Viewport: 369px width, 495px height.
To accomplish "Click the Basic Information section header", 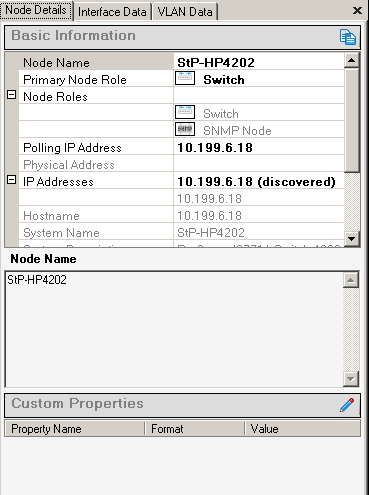I will coord(182,37).
